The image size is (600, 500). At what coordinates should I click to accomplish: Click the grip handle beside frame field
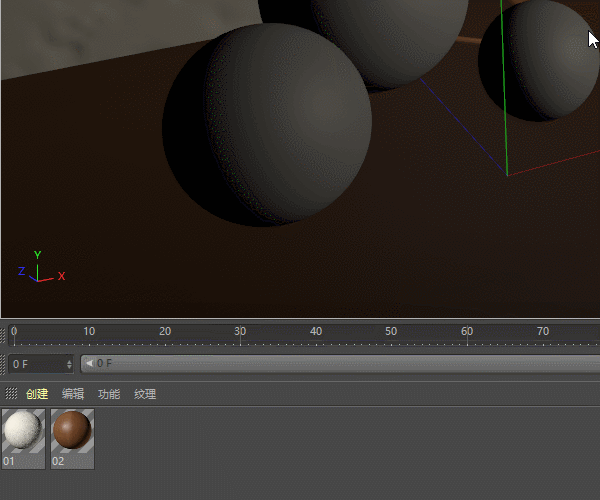(3, 364)
